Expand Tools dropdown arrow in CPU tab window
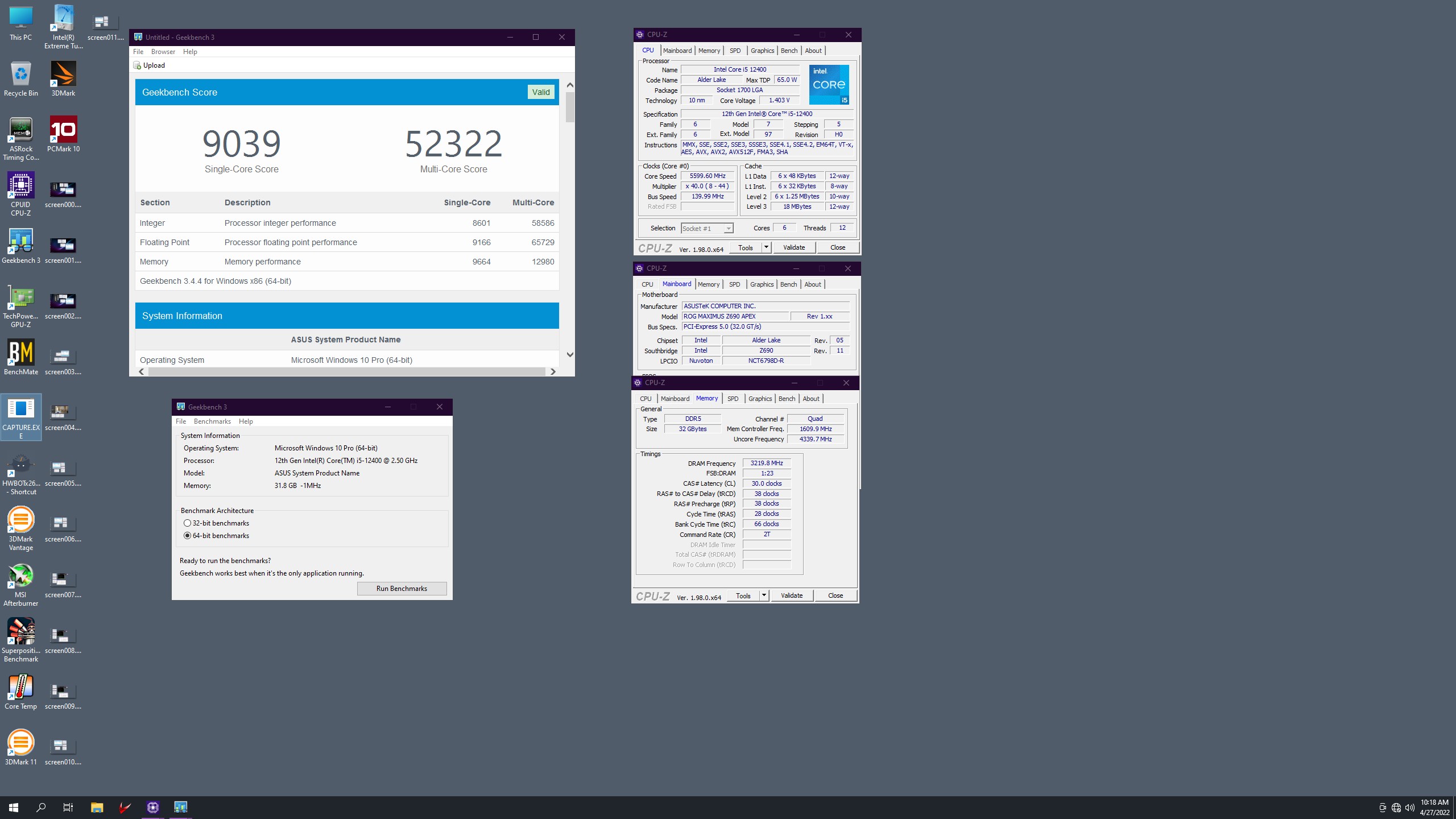The height and width of the screenshot is (819, 1456). click(766, 247)
